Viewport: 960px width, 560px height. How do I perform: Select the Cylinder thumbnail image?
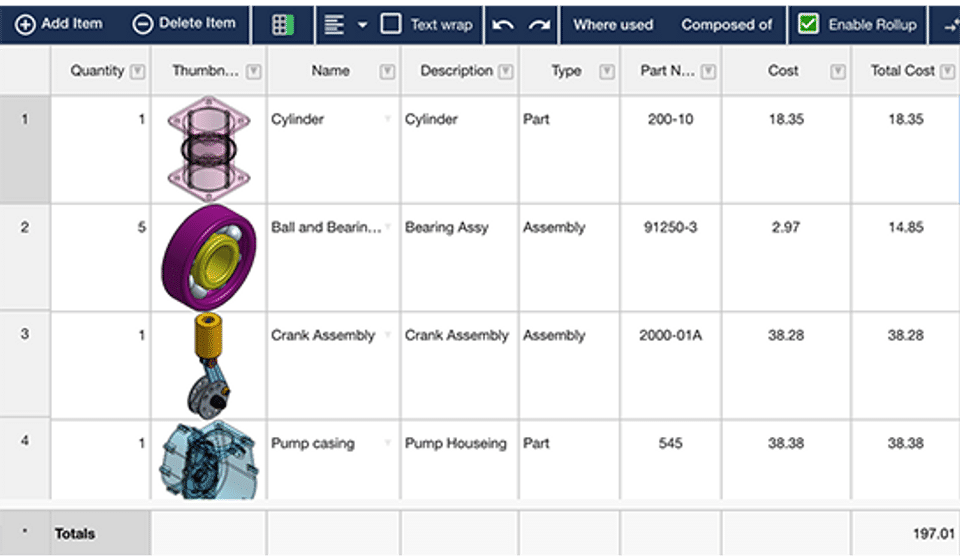click(x=209, y=149)
